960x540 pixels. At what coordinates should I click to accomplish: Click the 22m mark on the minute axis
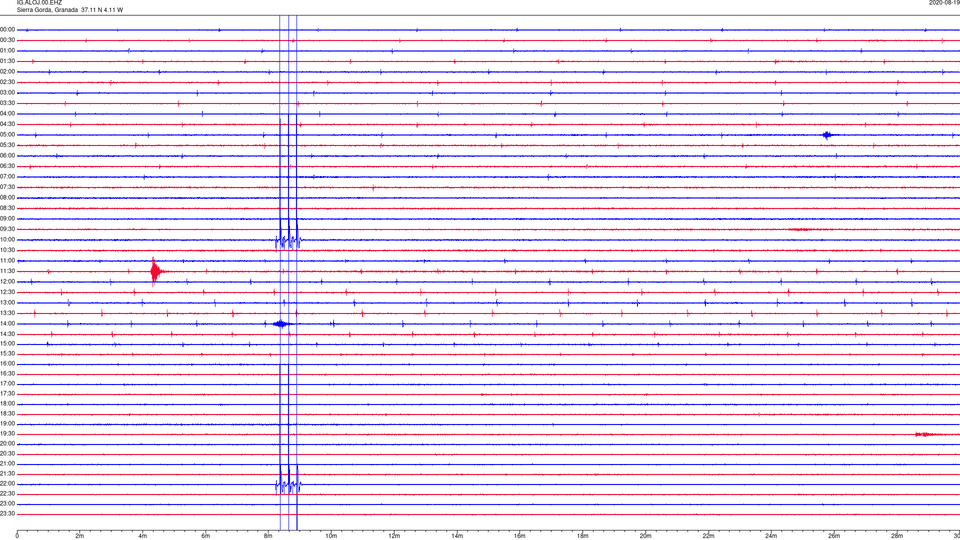708,536
